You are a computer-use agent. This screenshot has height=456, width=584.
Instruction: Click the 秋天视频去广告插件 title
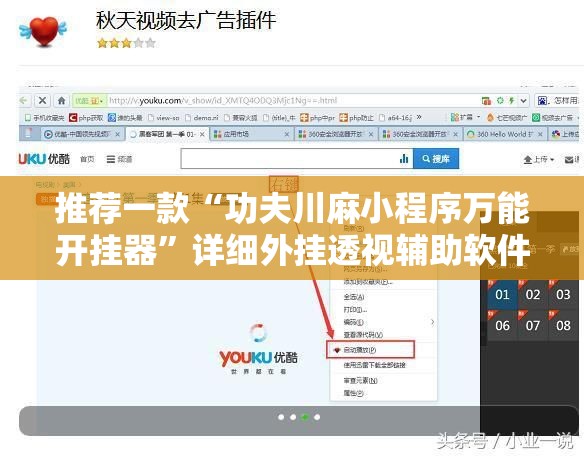186,20
